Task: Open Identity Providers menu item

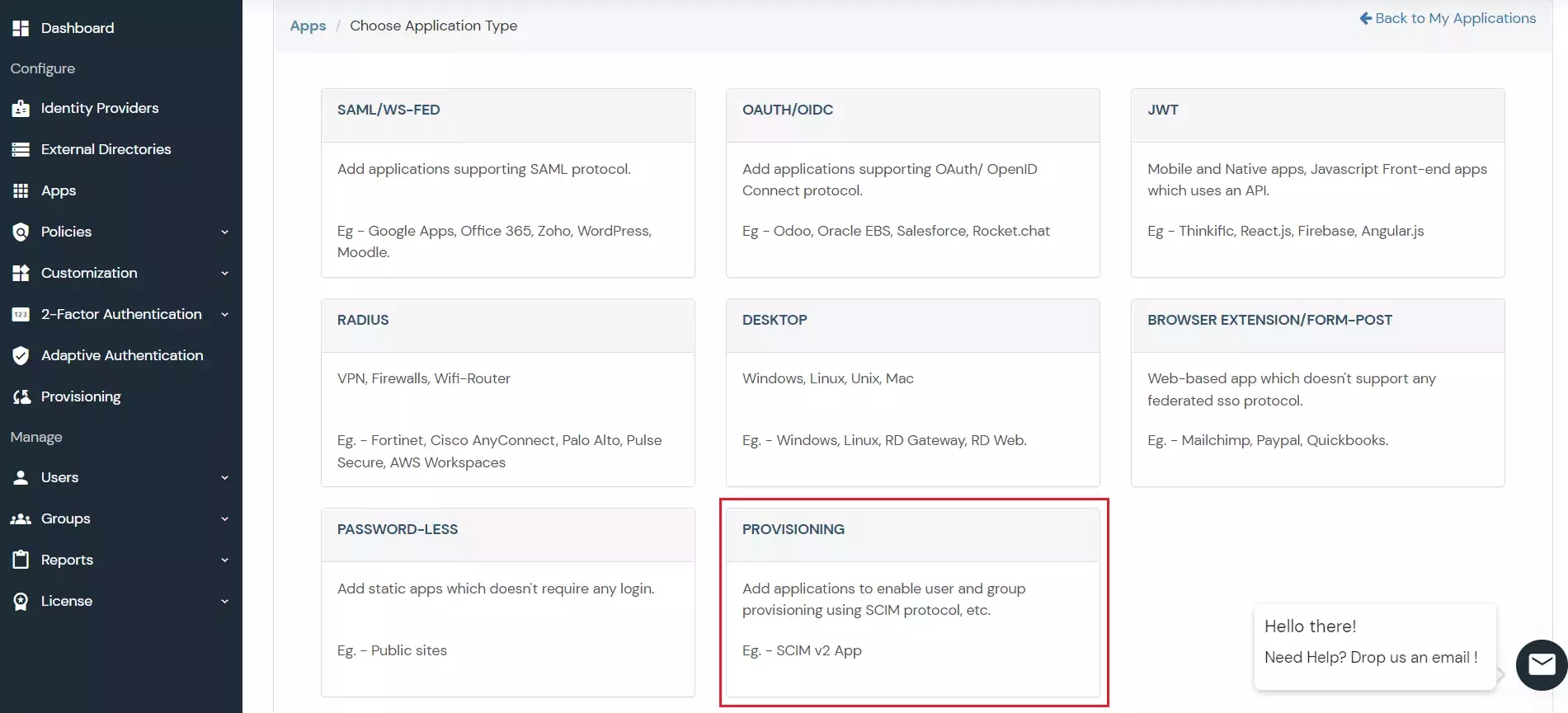Action: (x=100, y=108)
